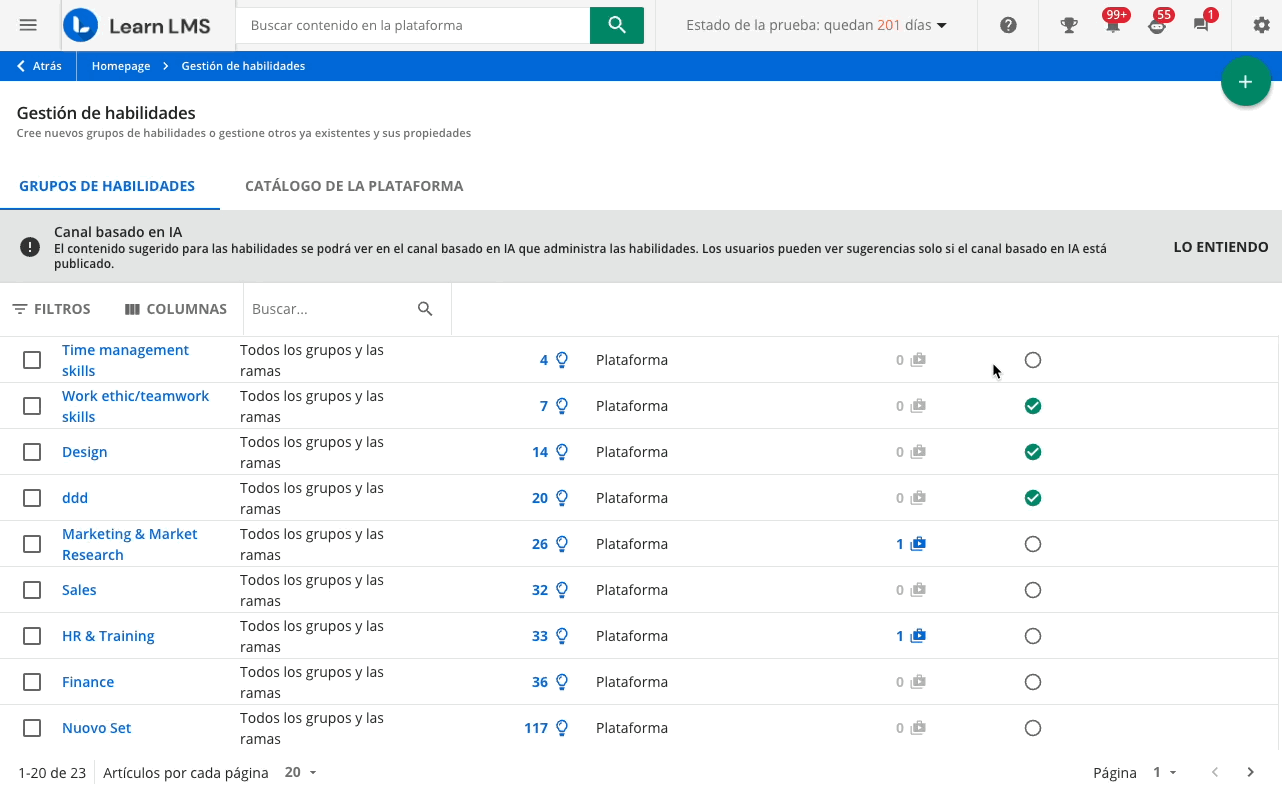
Task: Select the Time management skills checkbox
Action: [32, 360]
